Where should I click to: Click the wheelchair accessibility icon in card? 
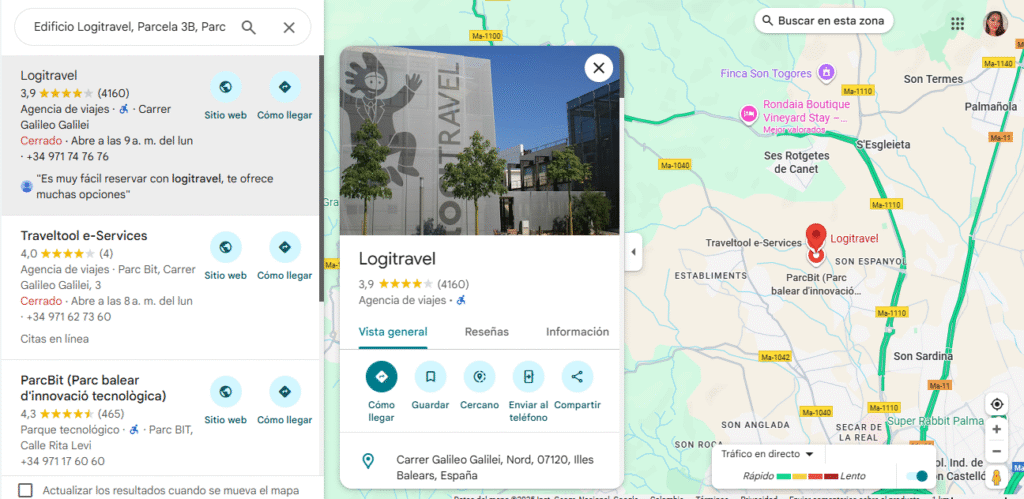[461, 300]
